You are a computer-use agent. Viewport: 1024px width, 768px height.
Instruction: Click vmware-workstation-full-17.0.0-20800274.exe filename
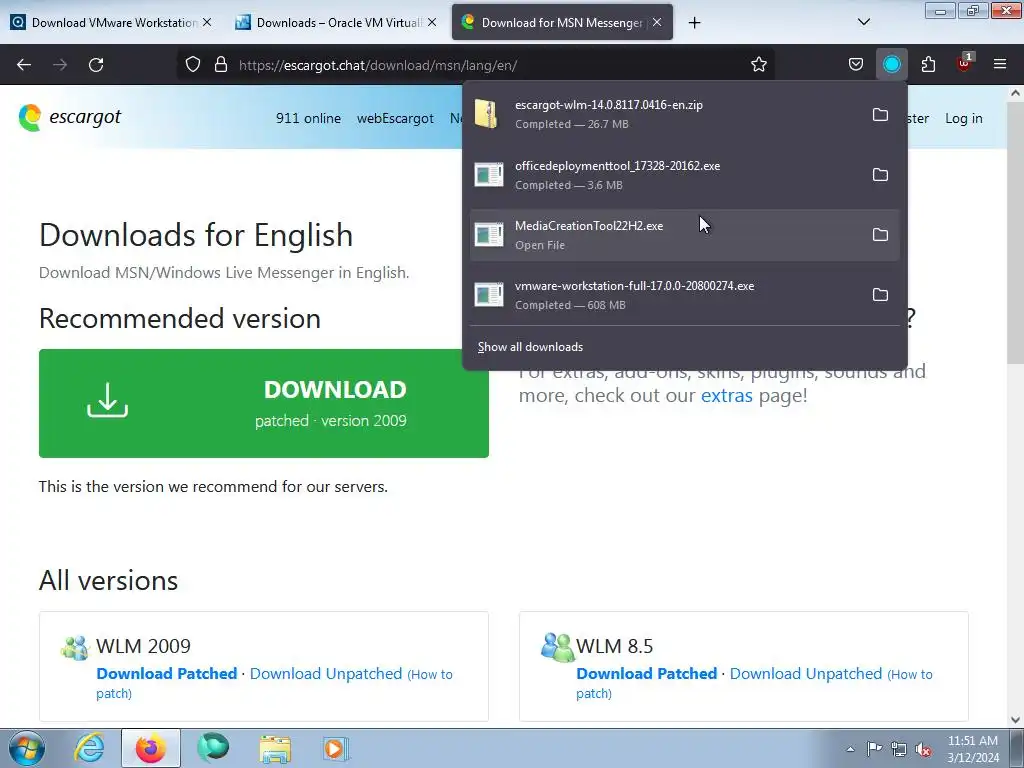[x=634, y=286]
